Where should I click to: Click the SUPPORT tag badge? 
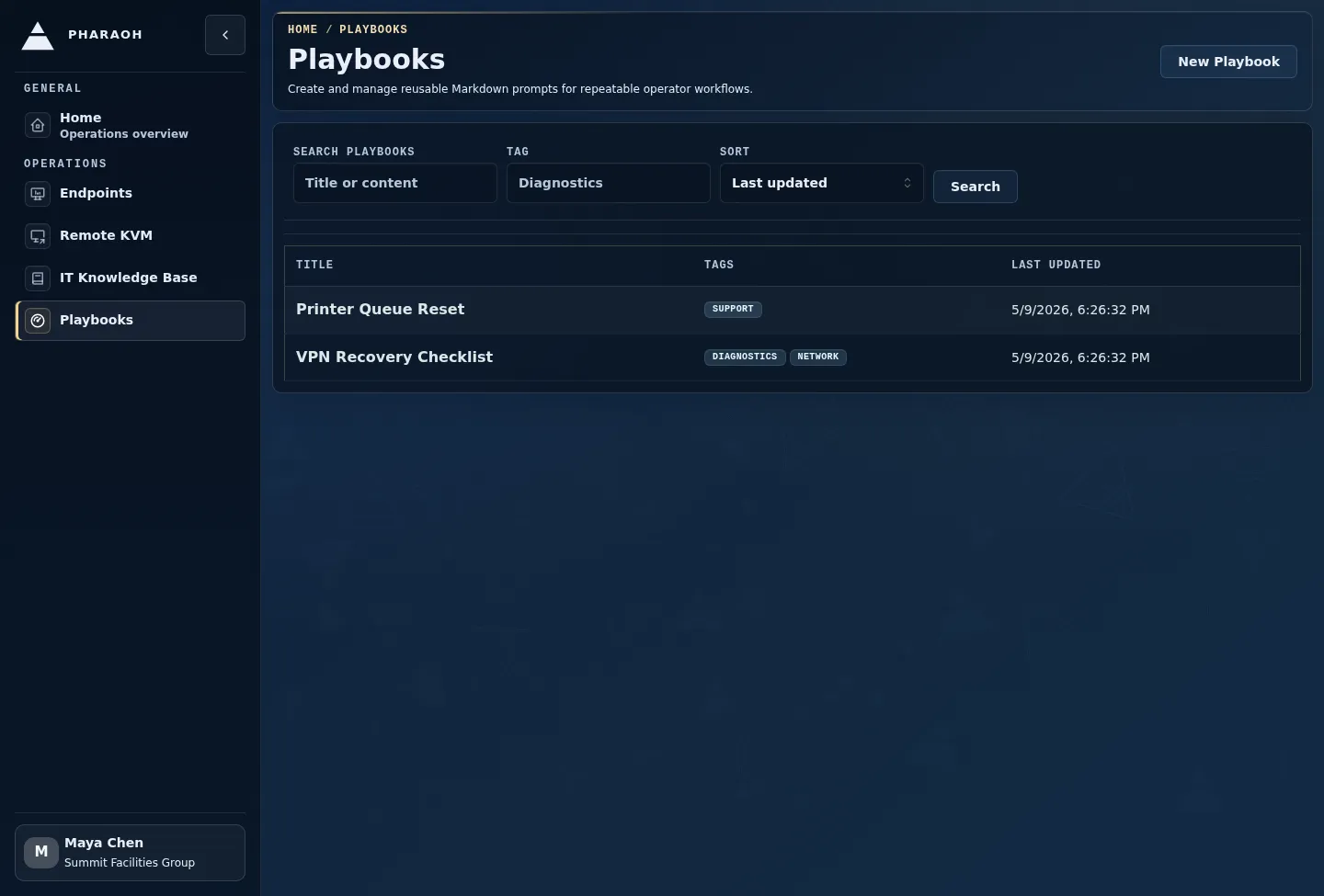[x=733, y=310]
